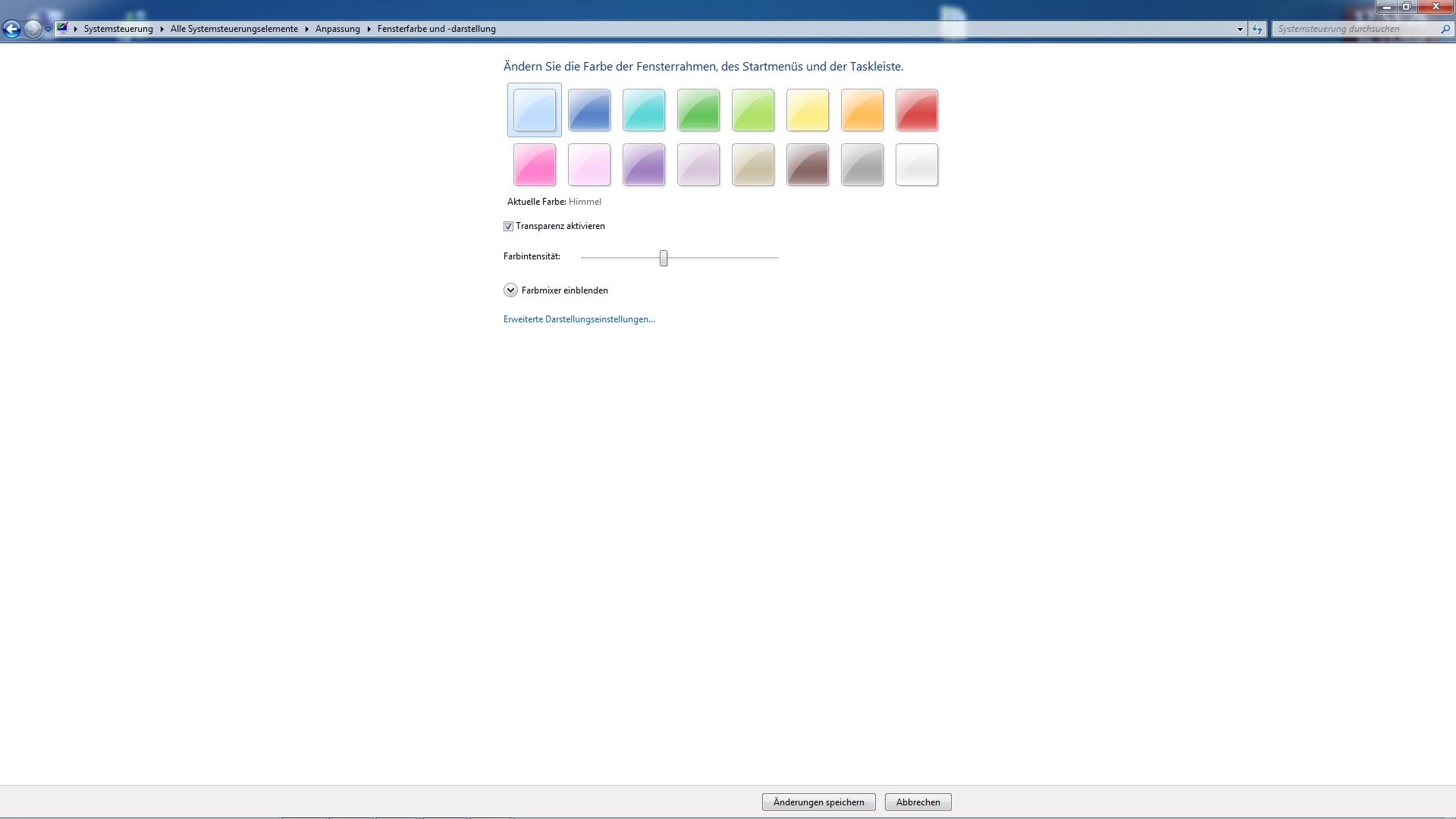Screen dimensions: 1456x819
Task: Open Erweiterte Darstellungseinstellungen link
Action: pos(579,319)
